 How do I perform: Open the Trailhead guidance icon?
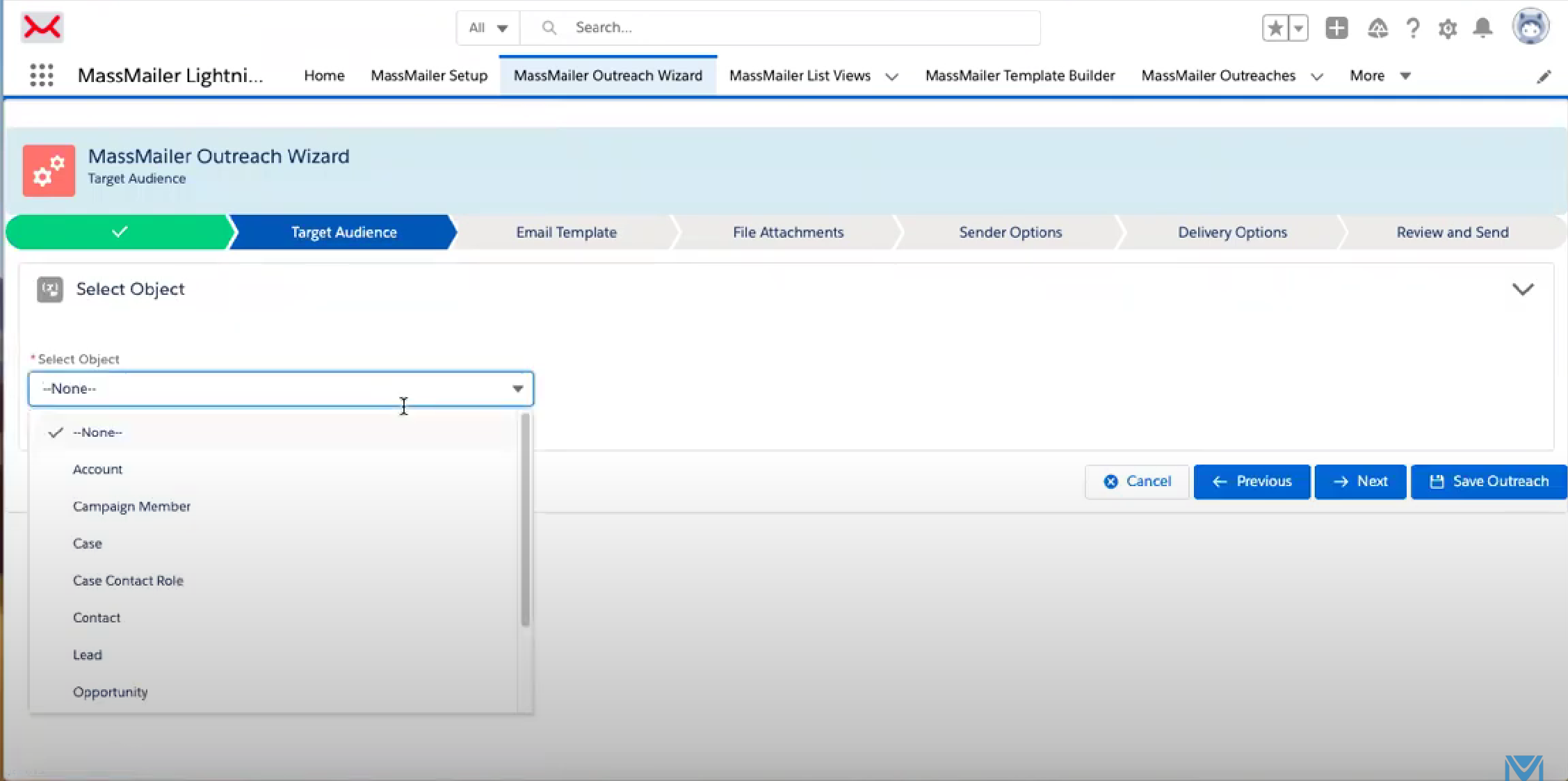[1377, 28]
